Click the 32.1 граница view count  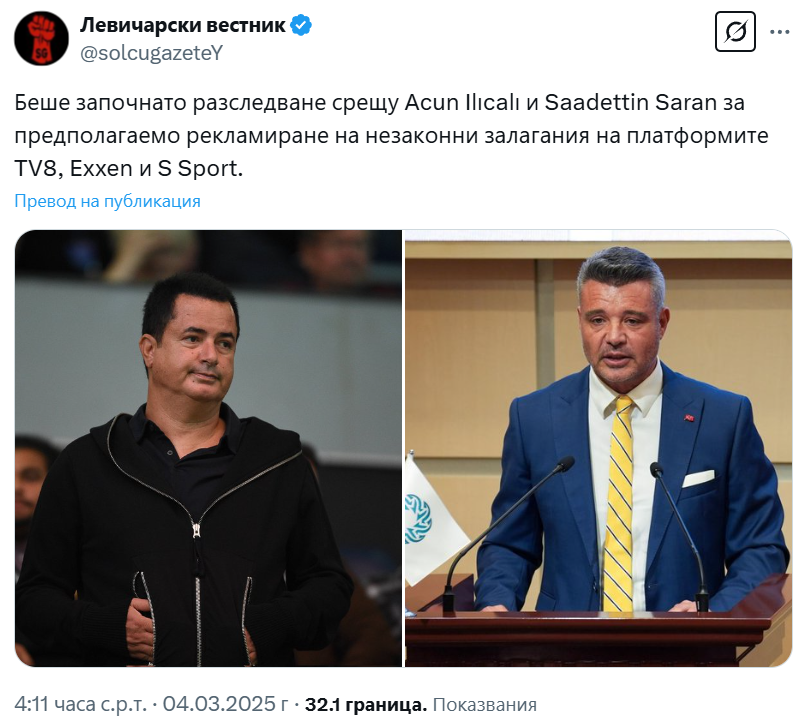(x=366, y=705)
